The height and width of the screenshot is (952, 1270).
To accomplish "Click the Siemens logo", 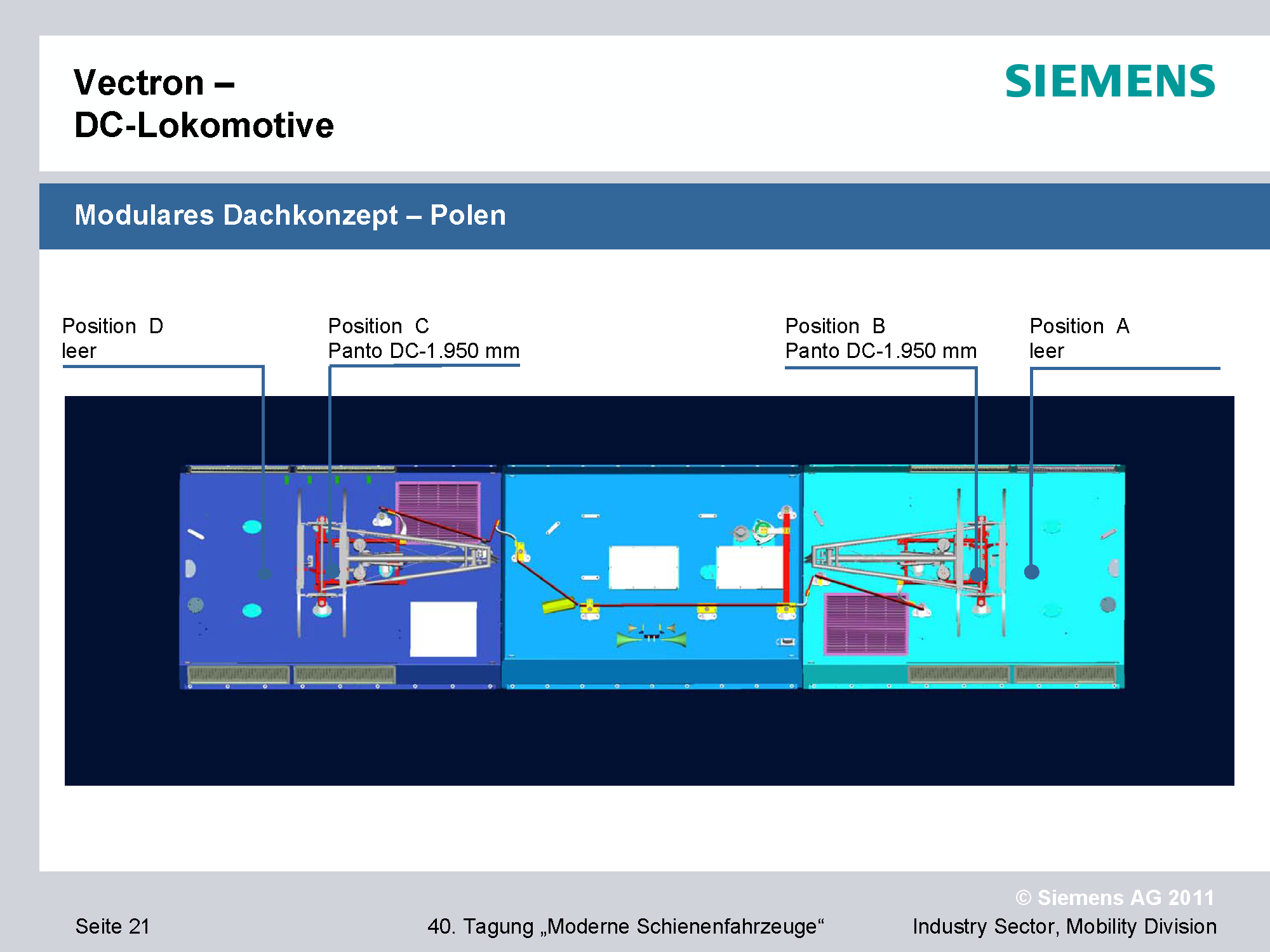I will tap(1109, 82).
